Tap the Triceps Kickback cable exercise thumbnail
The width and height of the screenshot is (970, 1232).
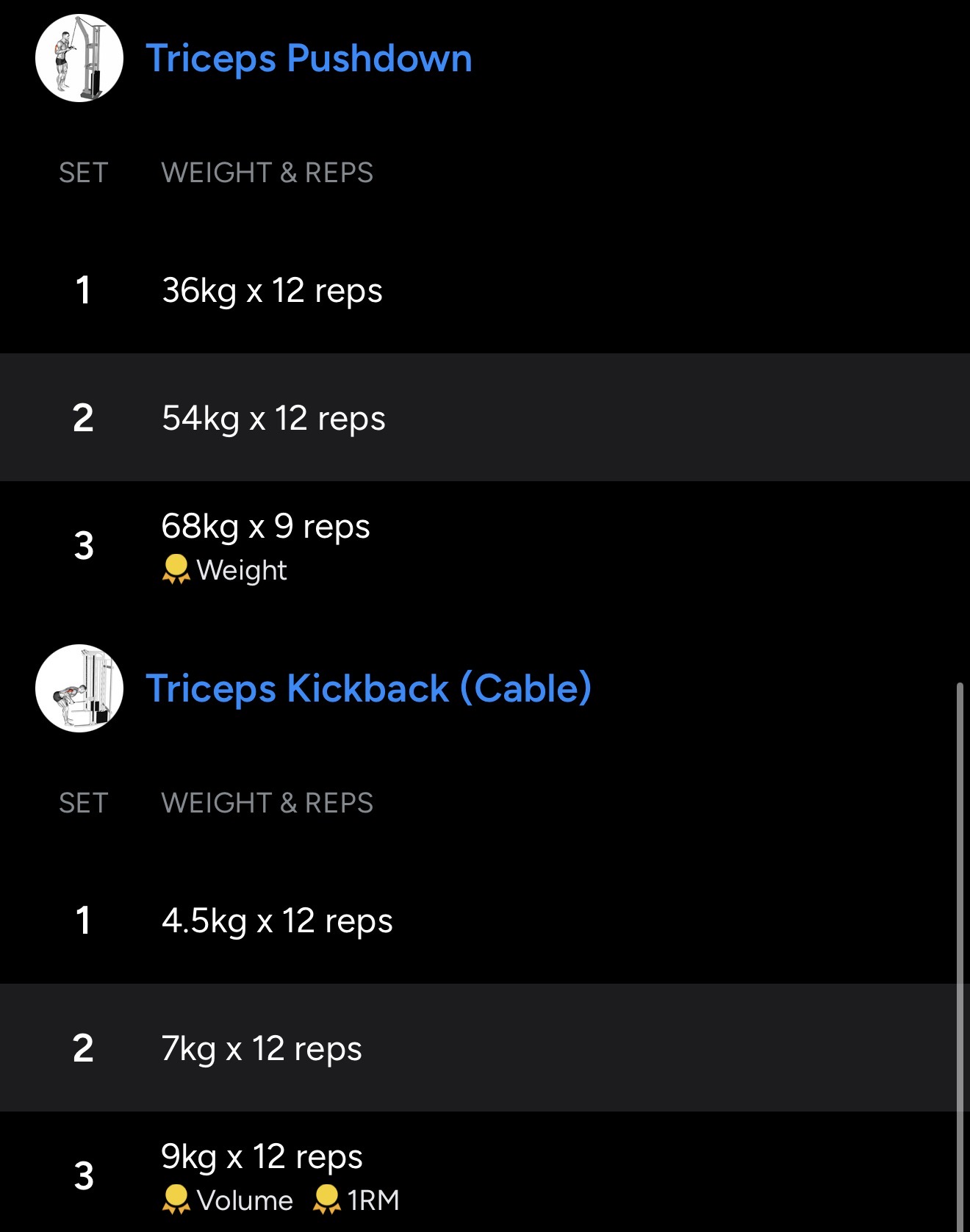tap(79, 688)
